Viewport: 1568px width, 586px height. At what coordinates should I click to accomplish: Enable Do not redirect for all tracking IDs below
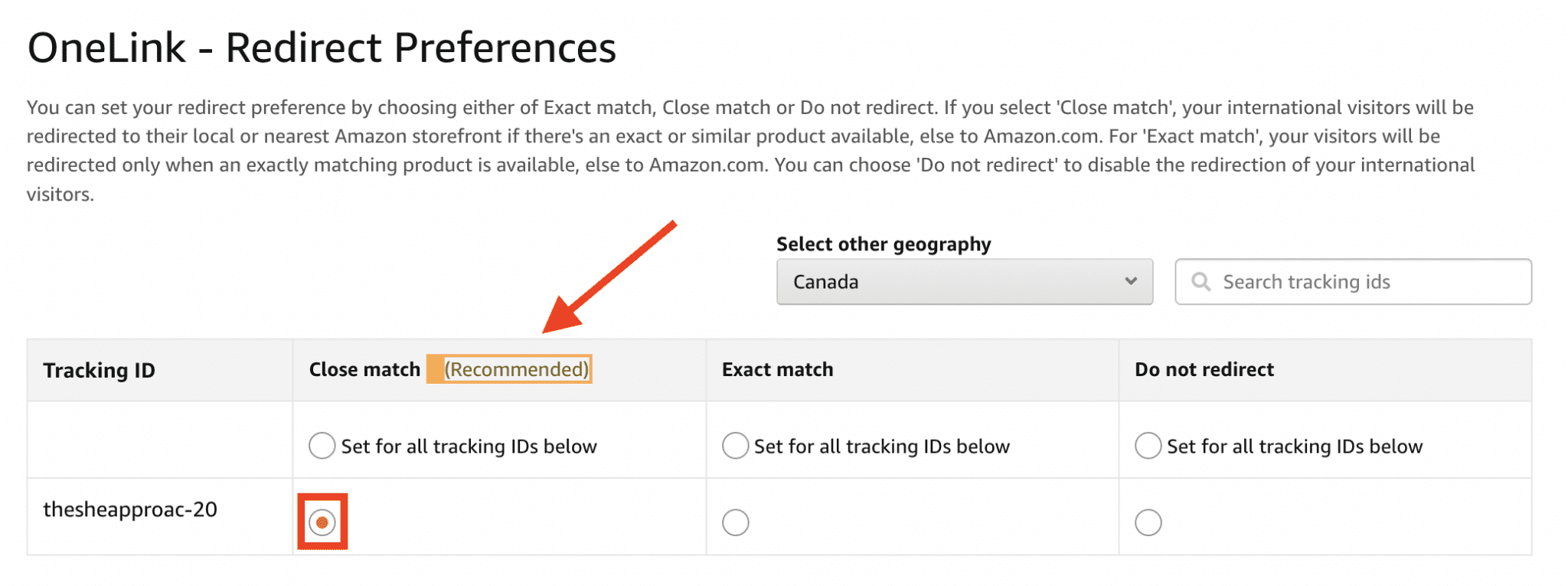click(1148, 444)
